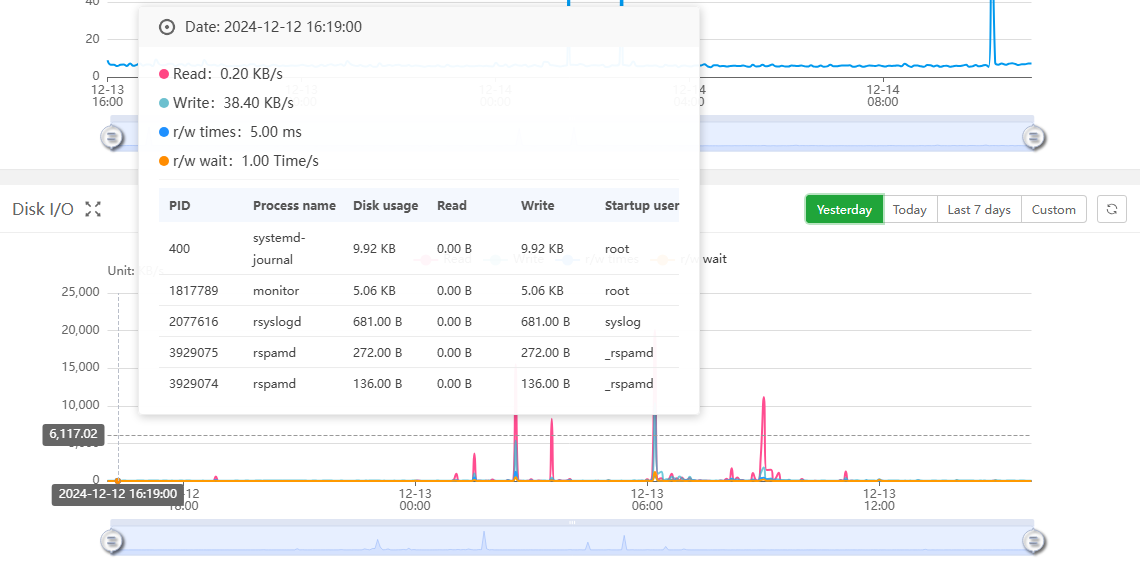Viewport: 1140px width, 569px height.
Task: Click the right handle of the Disk I/O range slider
Action: tap(1033, 541)
